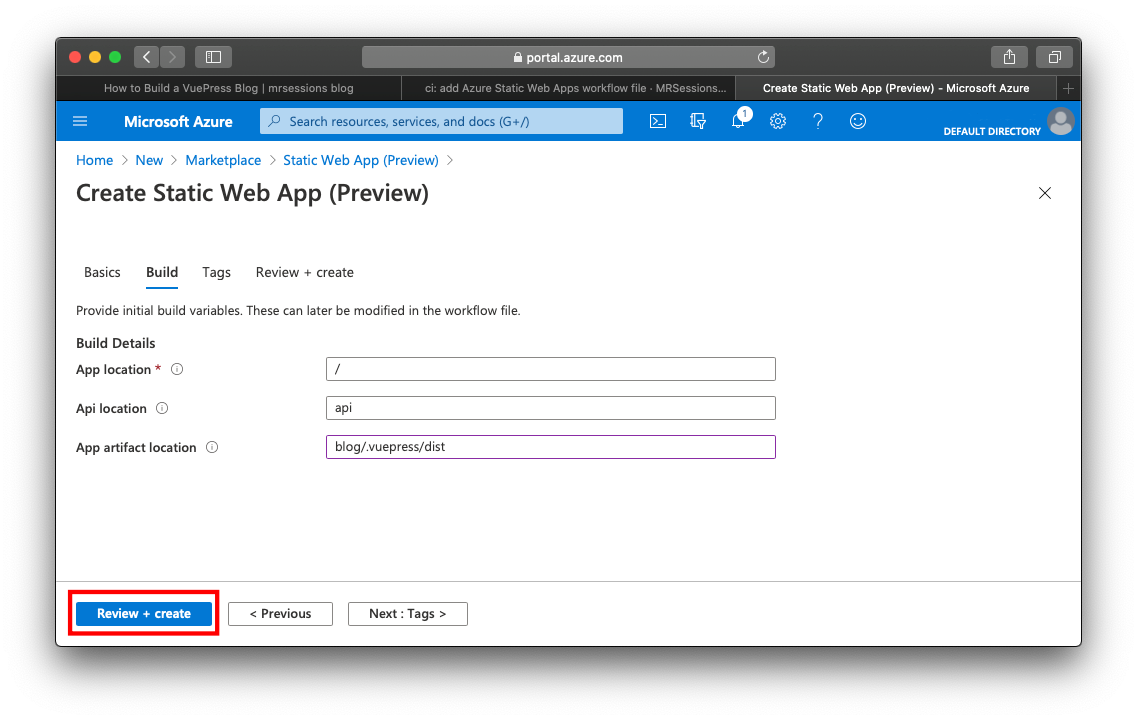Add a new Safari tab

[1068, 88]
